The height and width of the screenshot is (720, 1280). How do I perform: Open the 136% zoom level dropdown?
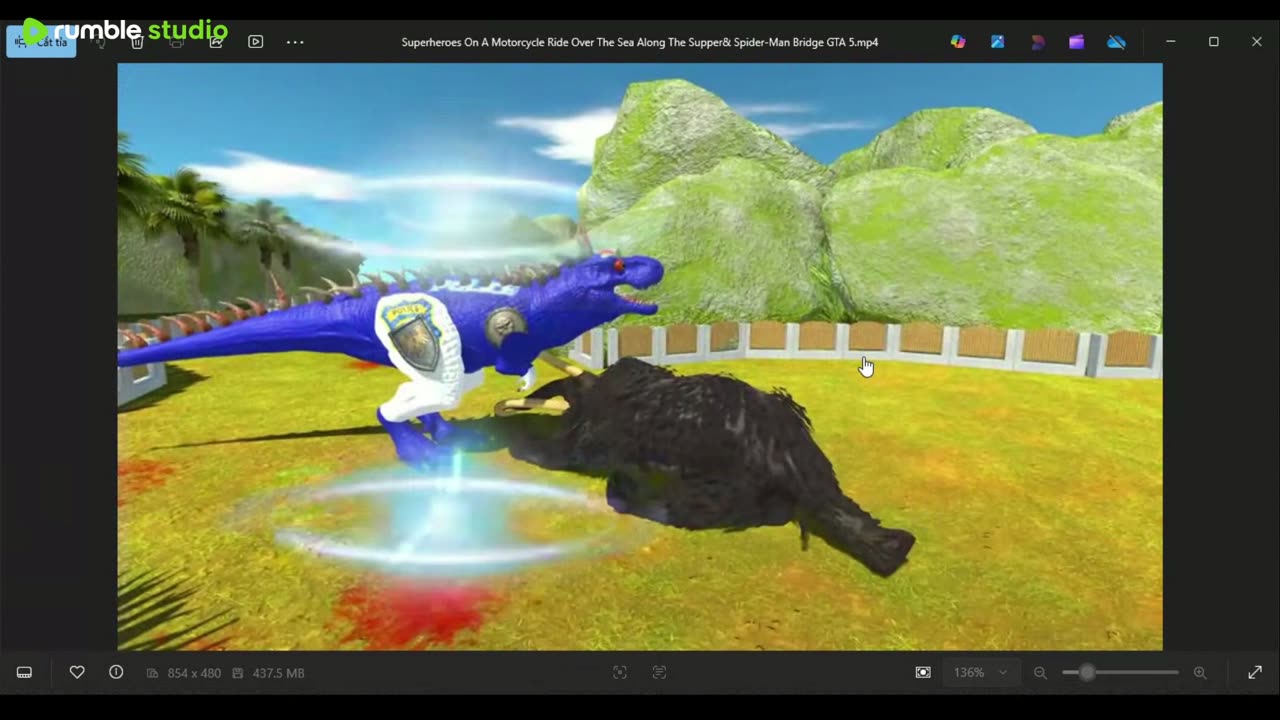980,673
